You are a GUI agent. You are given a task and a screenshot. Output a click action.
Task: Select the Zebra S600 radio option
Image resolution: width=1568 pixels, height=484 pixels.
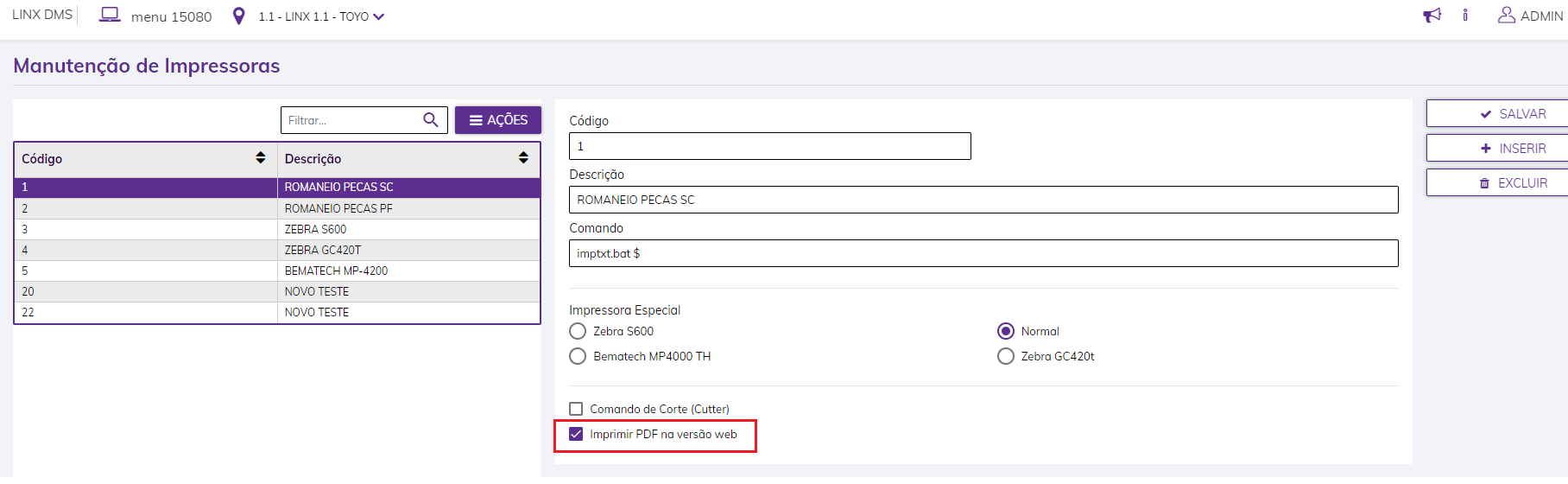click(578, 331)
